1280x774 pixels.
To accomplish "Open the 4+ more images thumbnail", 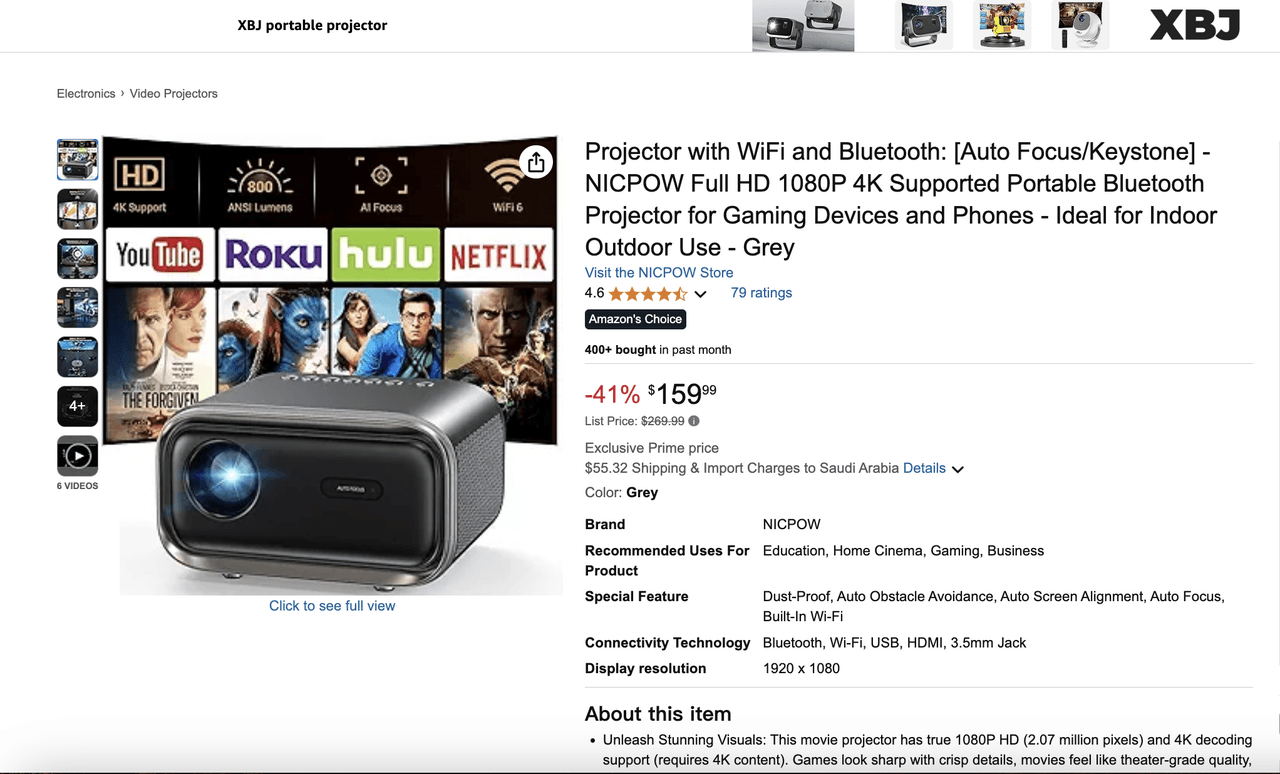I will click(78, 406).
